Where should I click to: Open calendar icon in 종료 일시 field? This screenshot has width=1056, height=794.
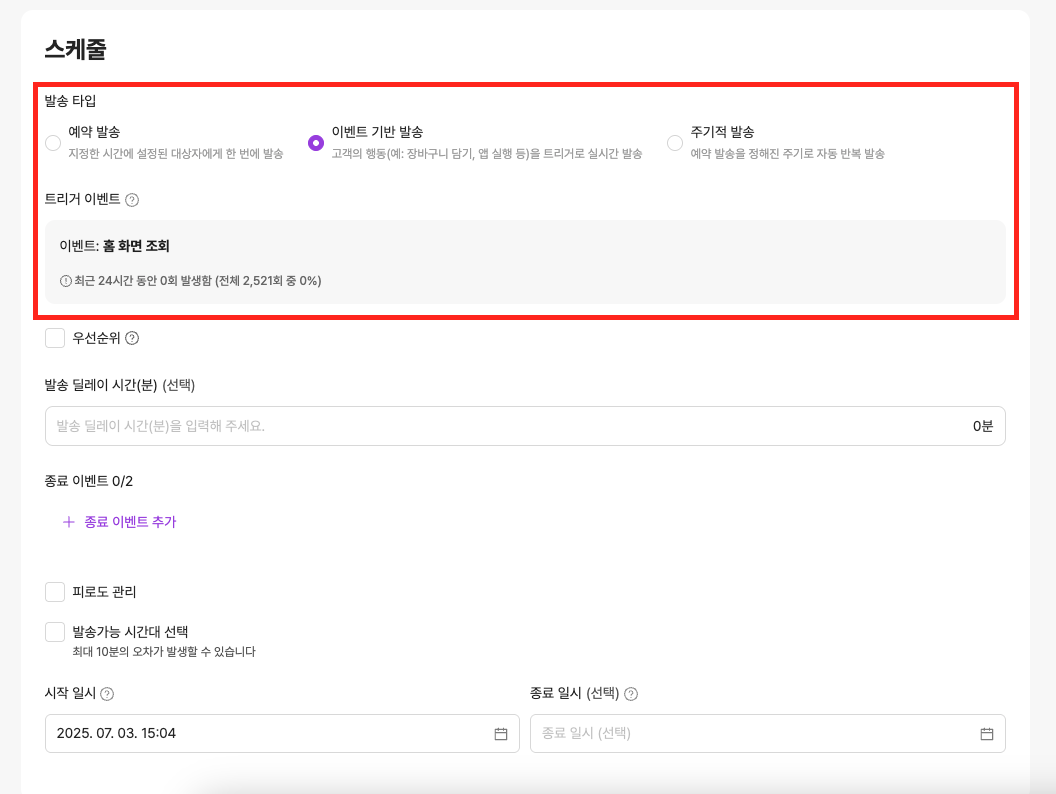(987, 734)
